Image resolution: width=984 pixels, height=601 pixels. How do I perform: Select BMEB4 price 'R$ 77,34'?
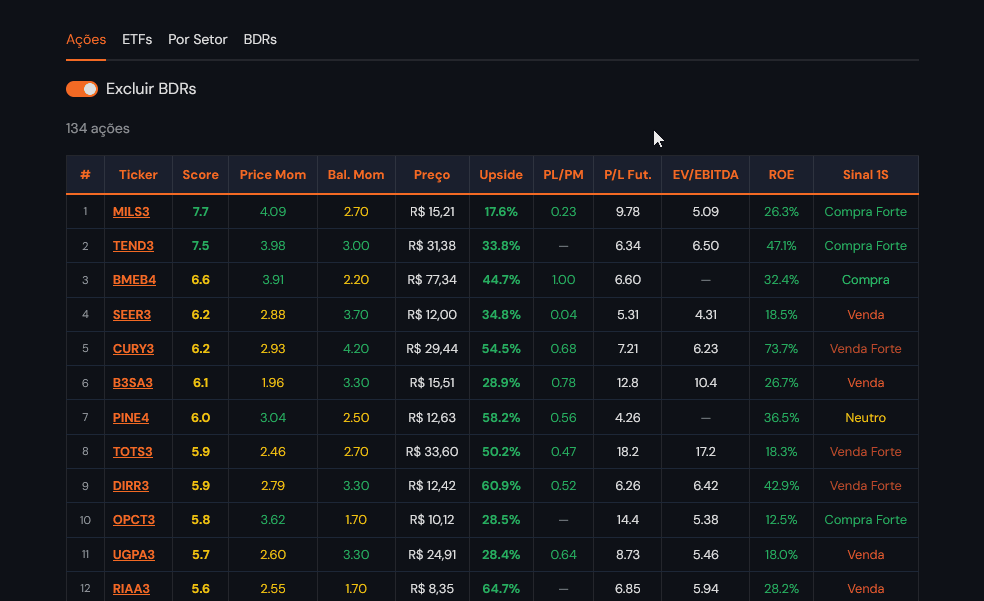pos(432,280)
